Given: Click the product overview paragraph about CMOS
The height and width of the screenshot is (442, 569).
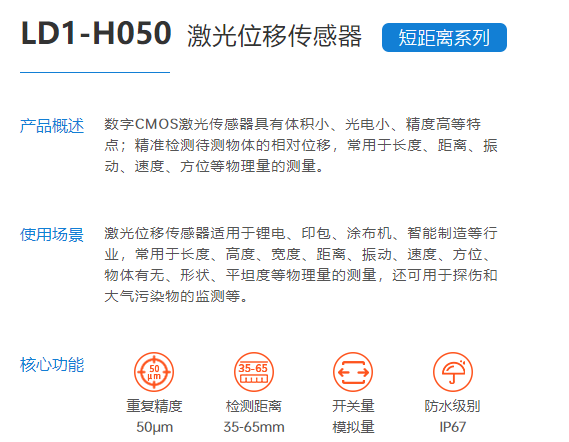Looking at the screenshot, I should 301,145.
